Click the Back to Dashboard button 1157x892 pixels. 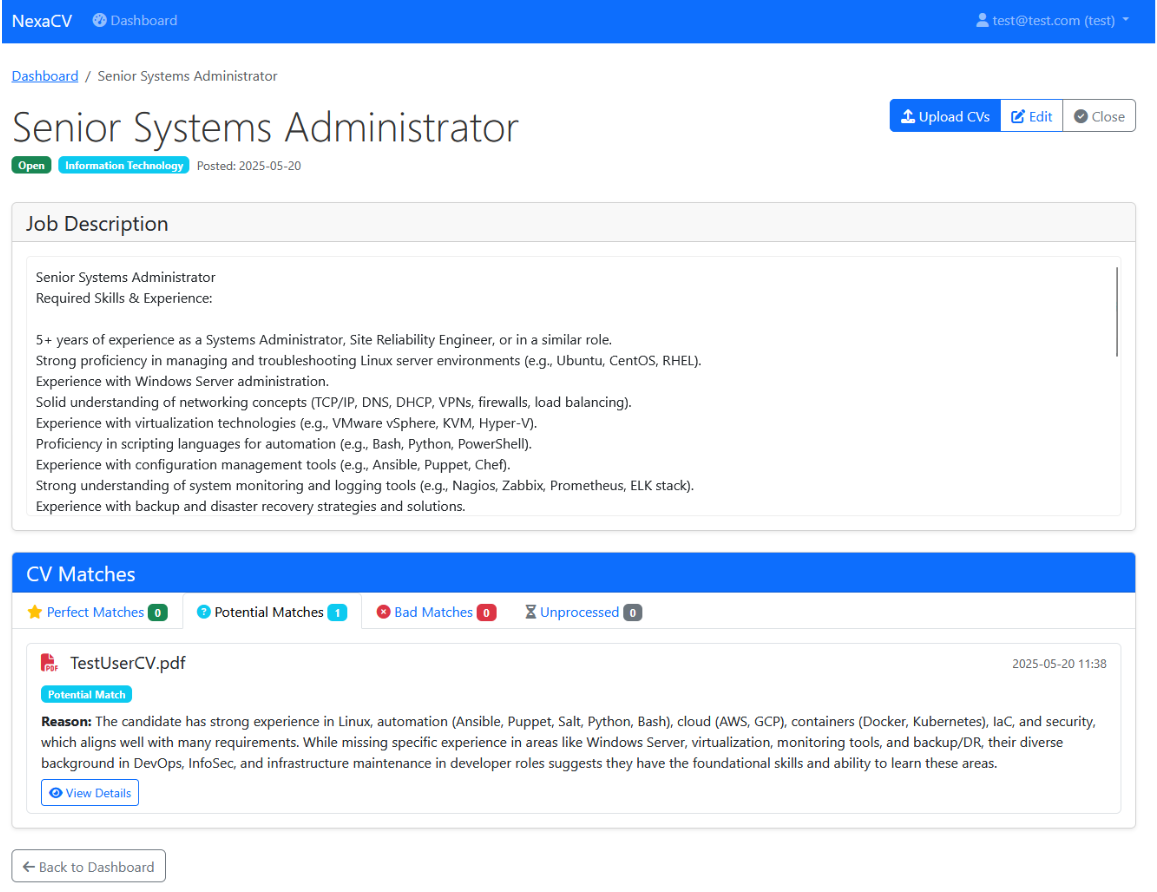88,865
